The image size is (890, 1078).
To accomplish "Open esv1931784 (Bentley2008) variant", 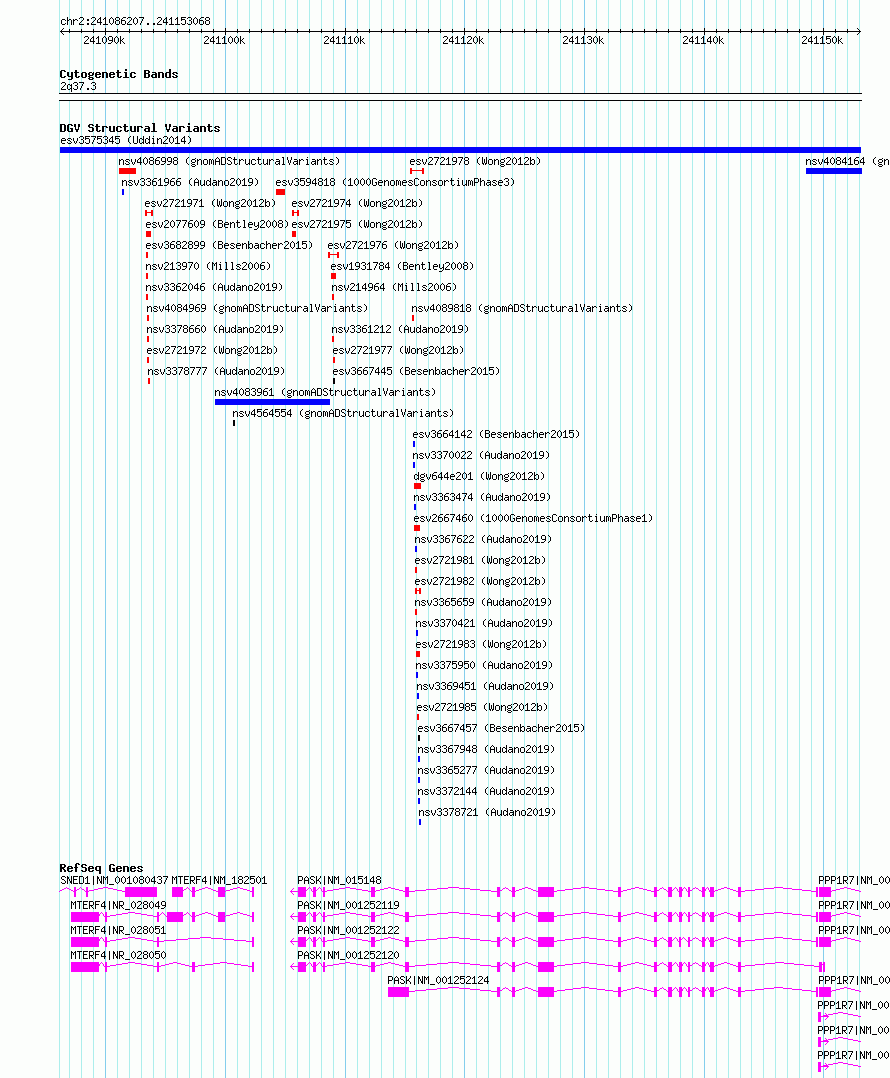I will tap(402, 266).
